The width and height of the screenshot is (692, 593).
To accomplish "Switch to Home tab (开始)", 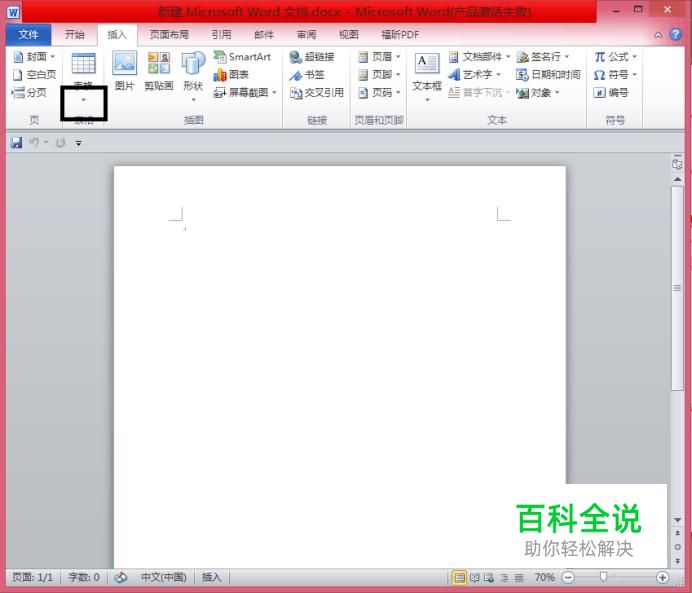I will point(75,35).
